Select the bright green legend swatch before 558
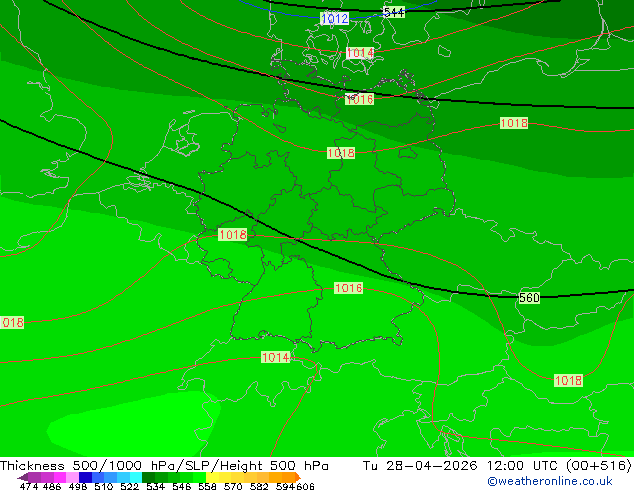Image resolution: width=634 pixels, height=490 pixels. pyautogui.click(x=199, y=477)
